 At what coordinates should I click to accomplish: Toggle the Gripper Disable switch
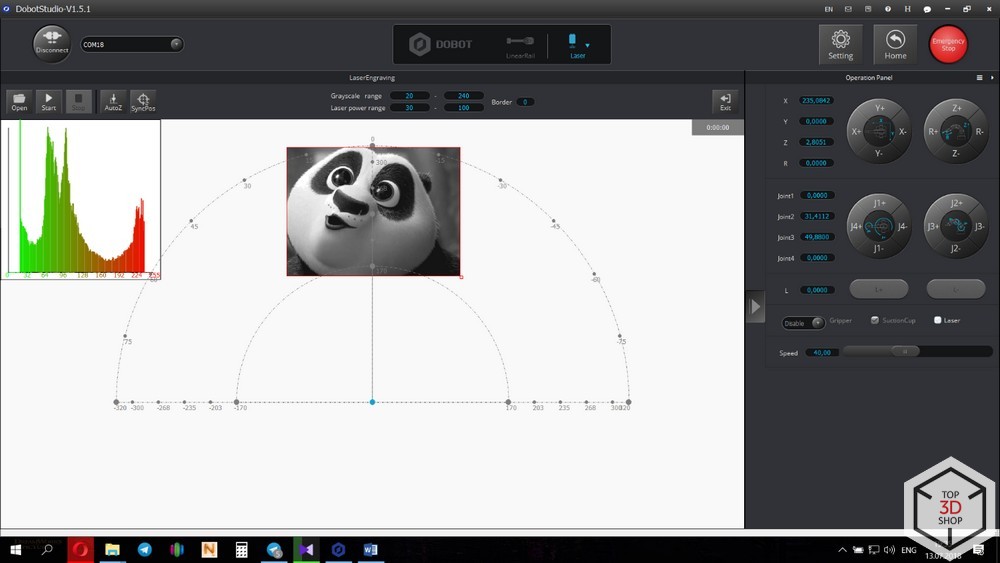coord(804,323)
